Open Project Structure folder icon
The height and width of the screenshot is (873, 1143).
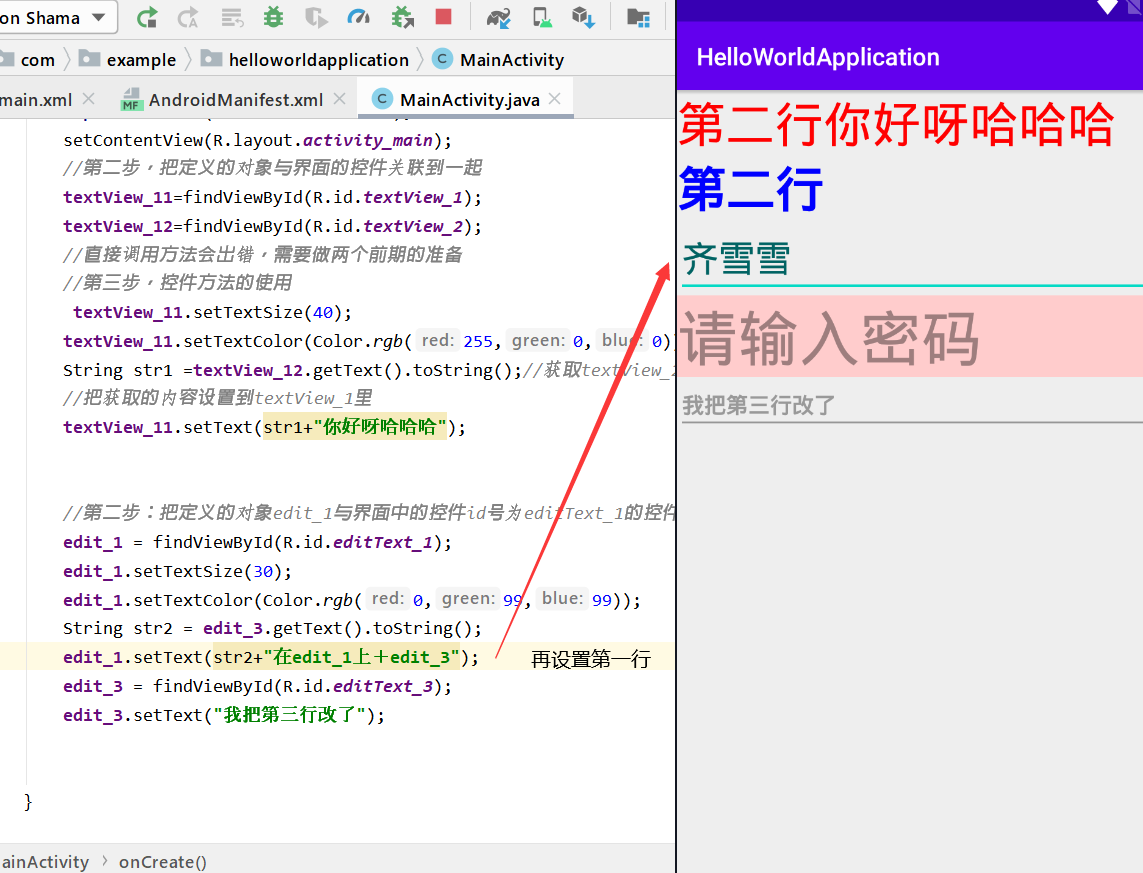639,17
